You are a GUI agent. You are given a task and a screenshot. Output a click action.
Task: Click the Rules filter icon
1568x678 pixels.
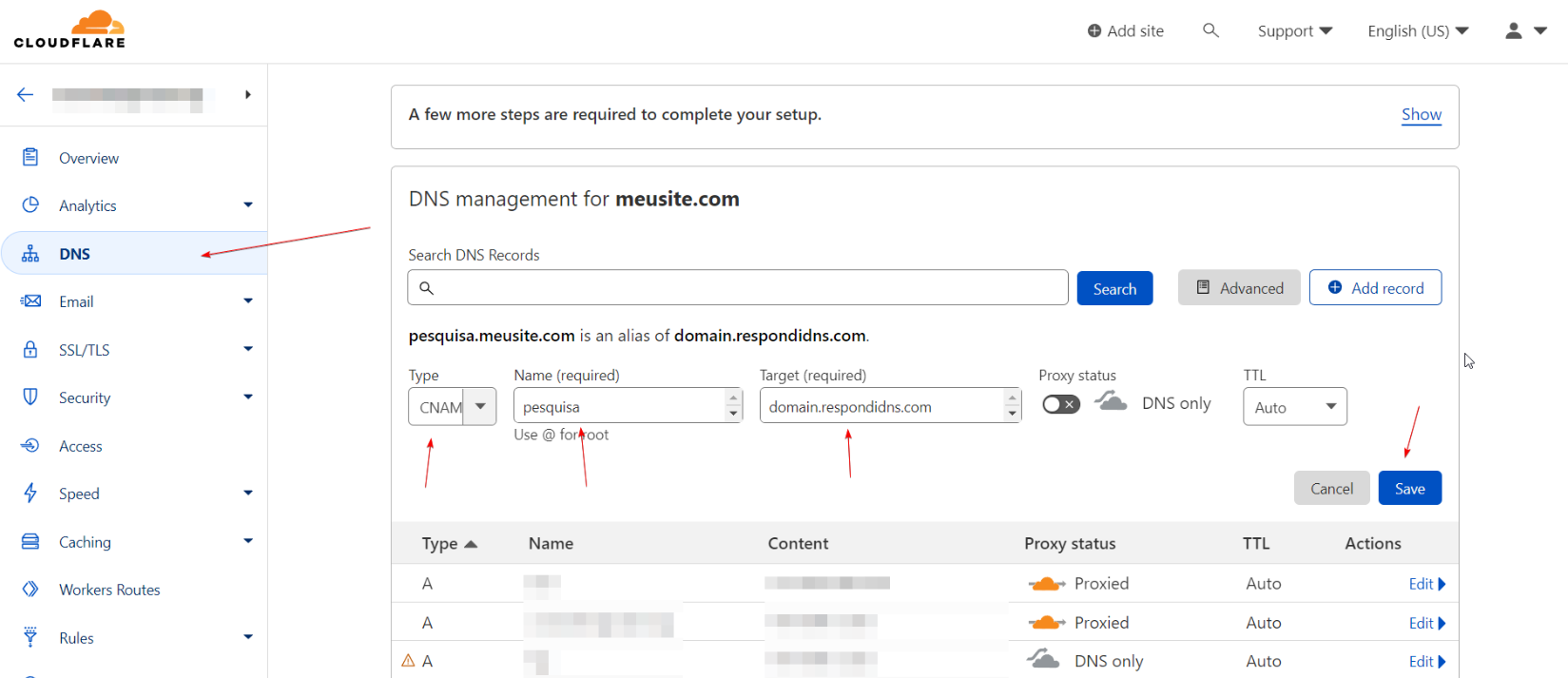[30, 636]
